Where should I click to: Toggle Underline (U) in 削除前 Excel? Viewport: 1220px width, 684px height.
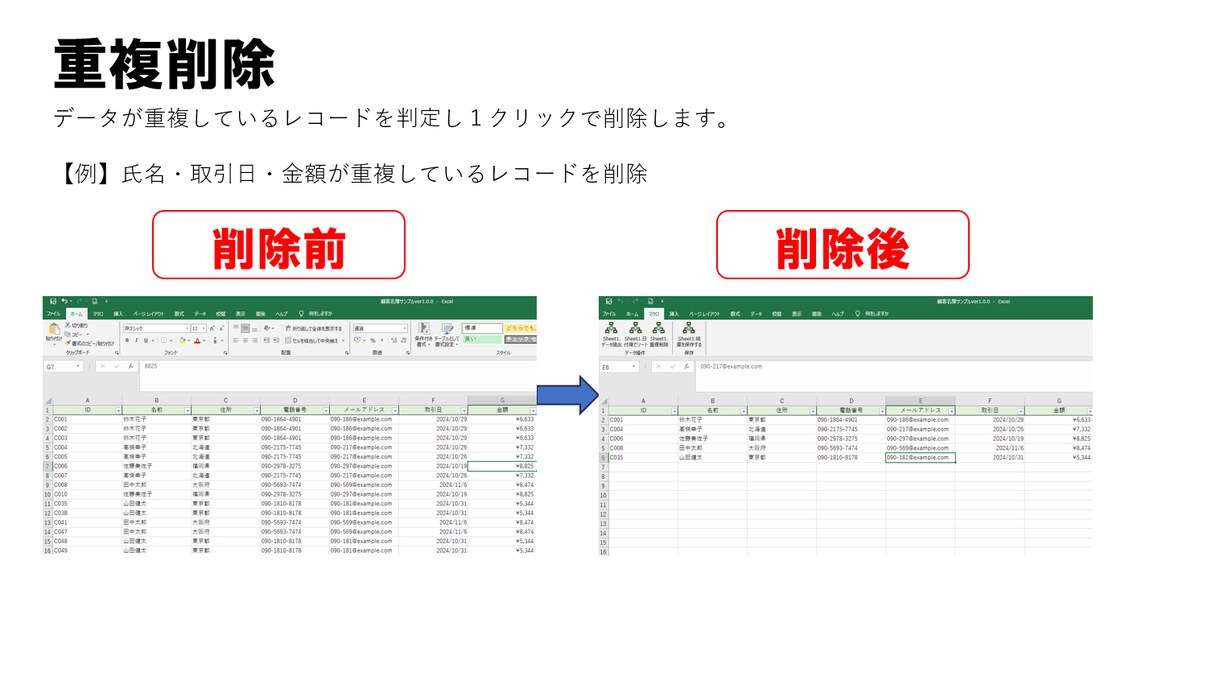(x=145, y=340)
